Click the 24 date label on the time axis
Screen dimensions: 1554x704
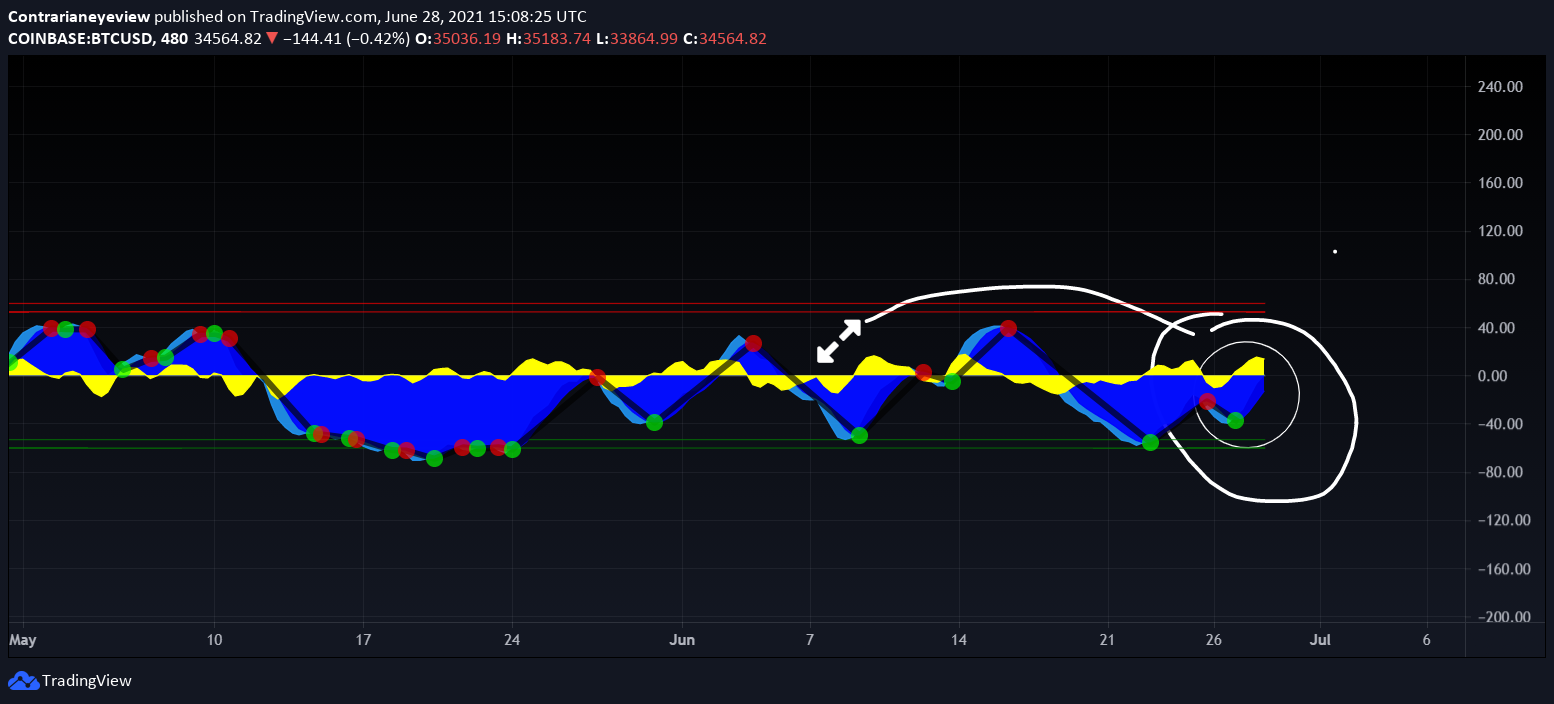click(x=512, y=640)
